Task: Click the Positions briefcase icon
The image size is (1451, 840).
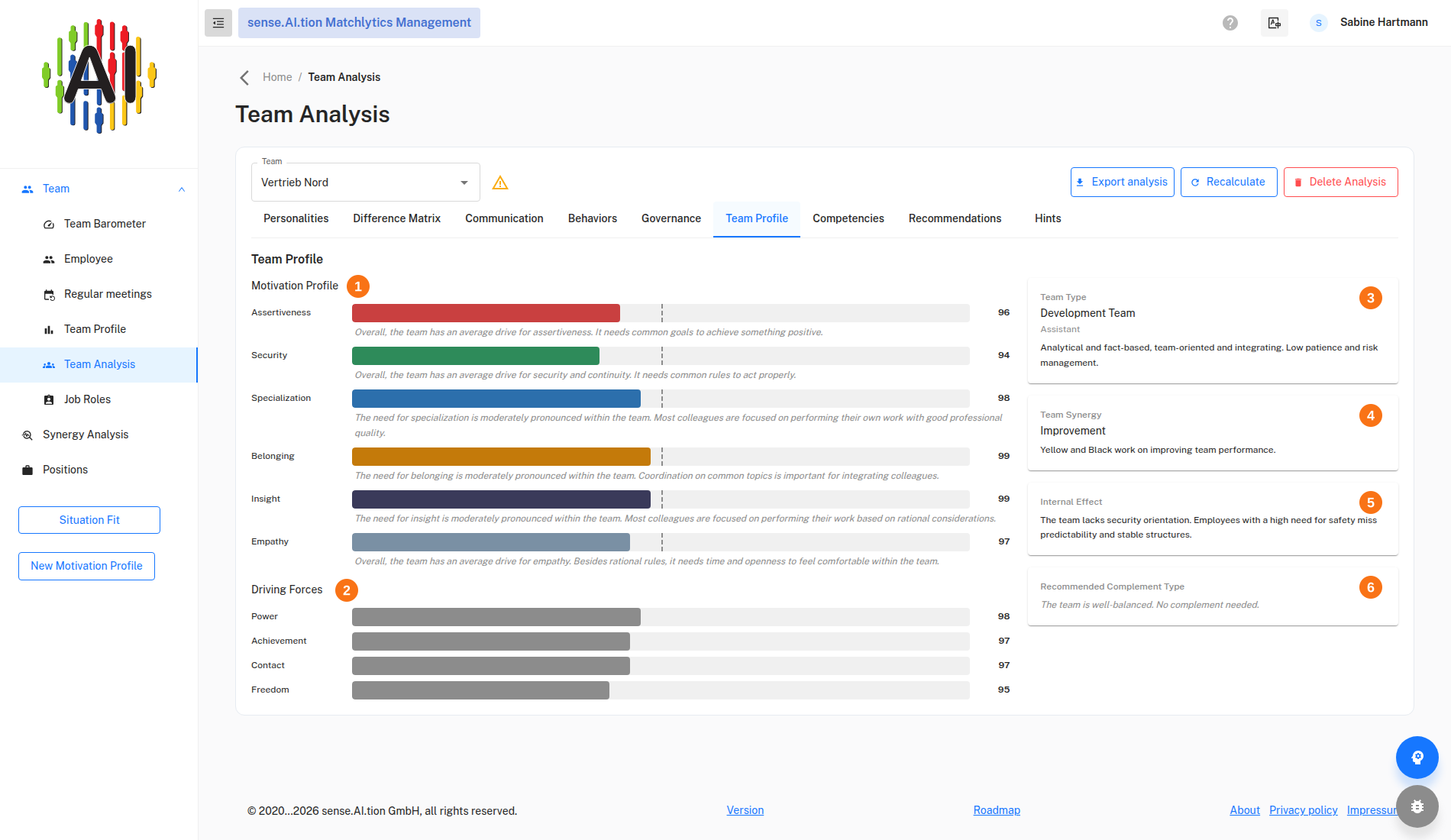Action: (27, 470)
